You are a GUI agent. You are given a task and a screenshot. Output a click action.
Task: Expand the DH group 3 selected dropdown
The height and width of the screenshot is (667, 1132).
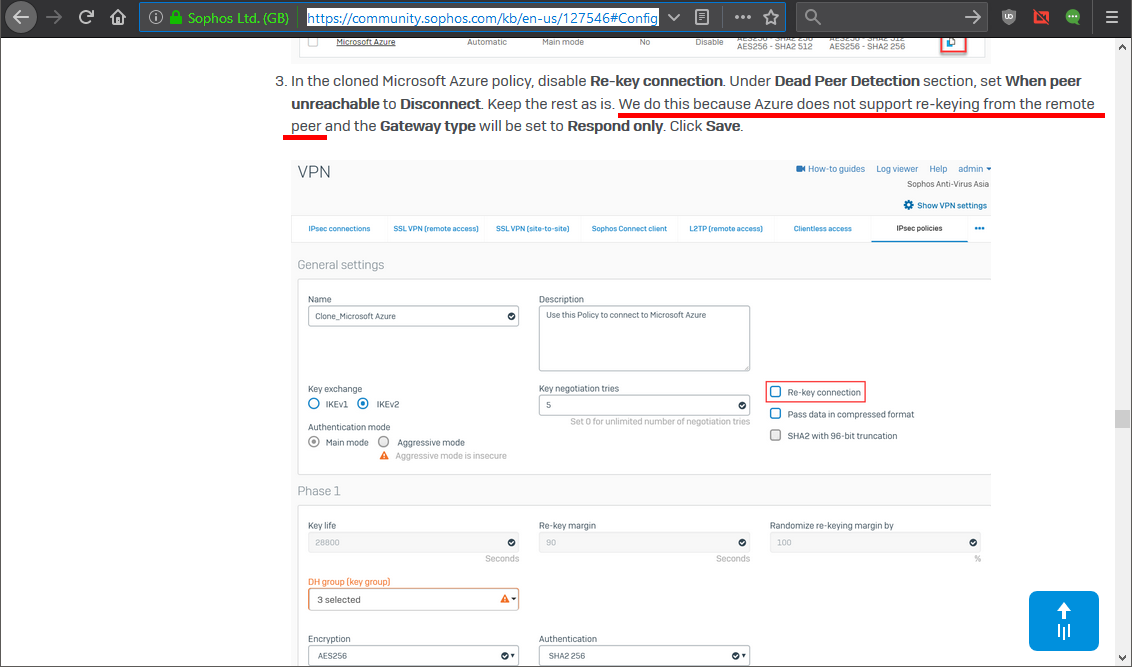coord(413,599)
